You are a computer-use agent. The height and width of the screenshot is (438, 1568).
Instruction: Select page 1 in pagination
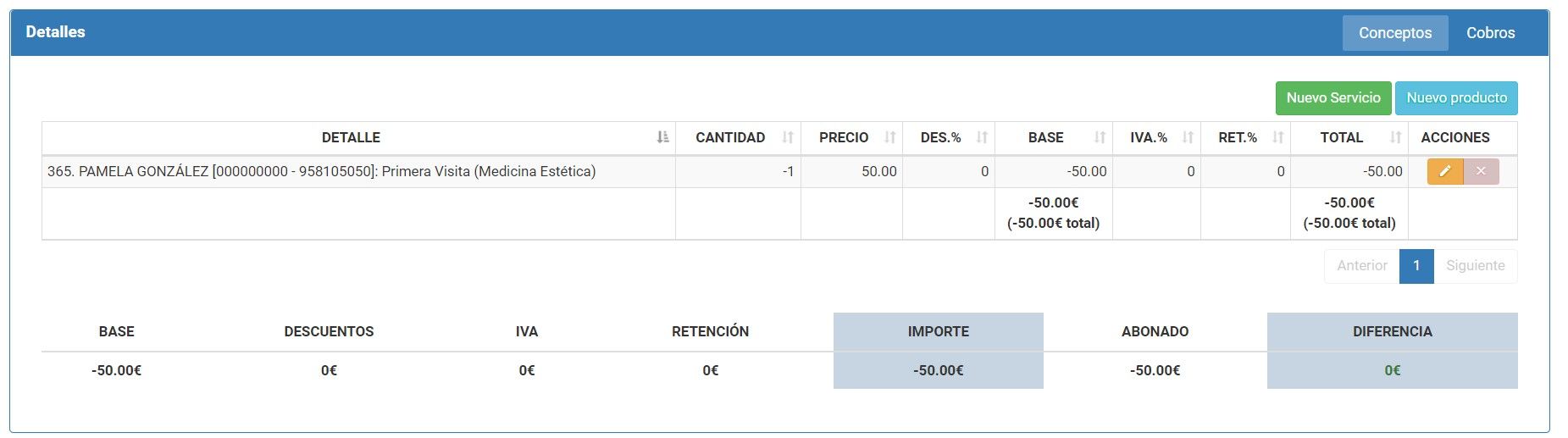pos(1416,266)
